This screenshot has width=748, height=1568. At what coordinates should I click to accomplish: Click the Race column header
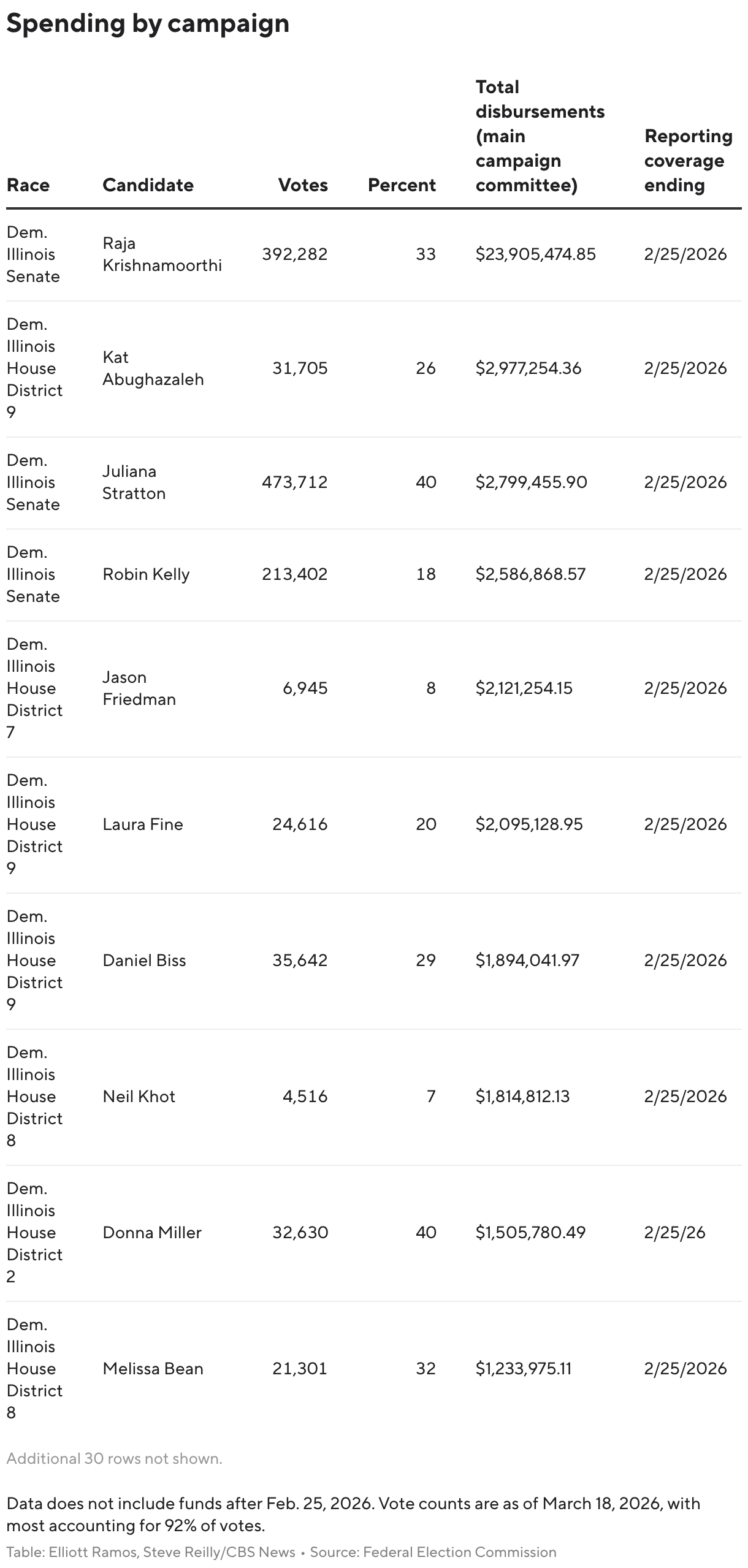[28, 185]
